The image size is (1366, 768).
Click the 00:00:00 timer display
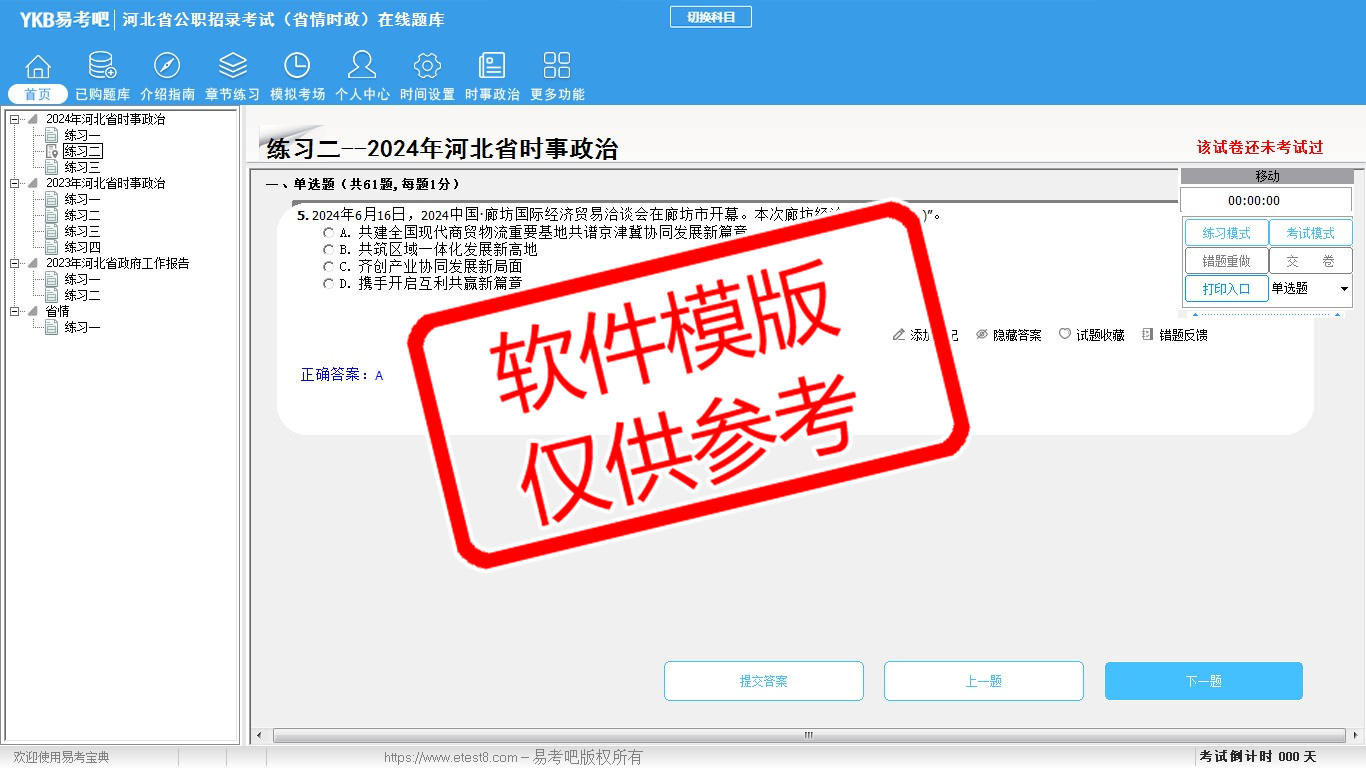pos(1266,201)
